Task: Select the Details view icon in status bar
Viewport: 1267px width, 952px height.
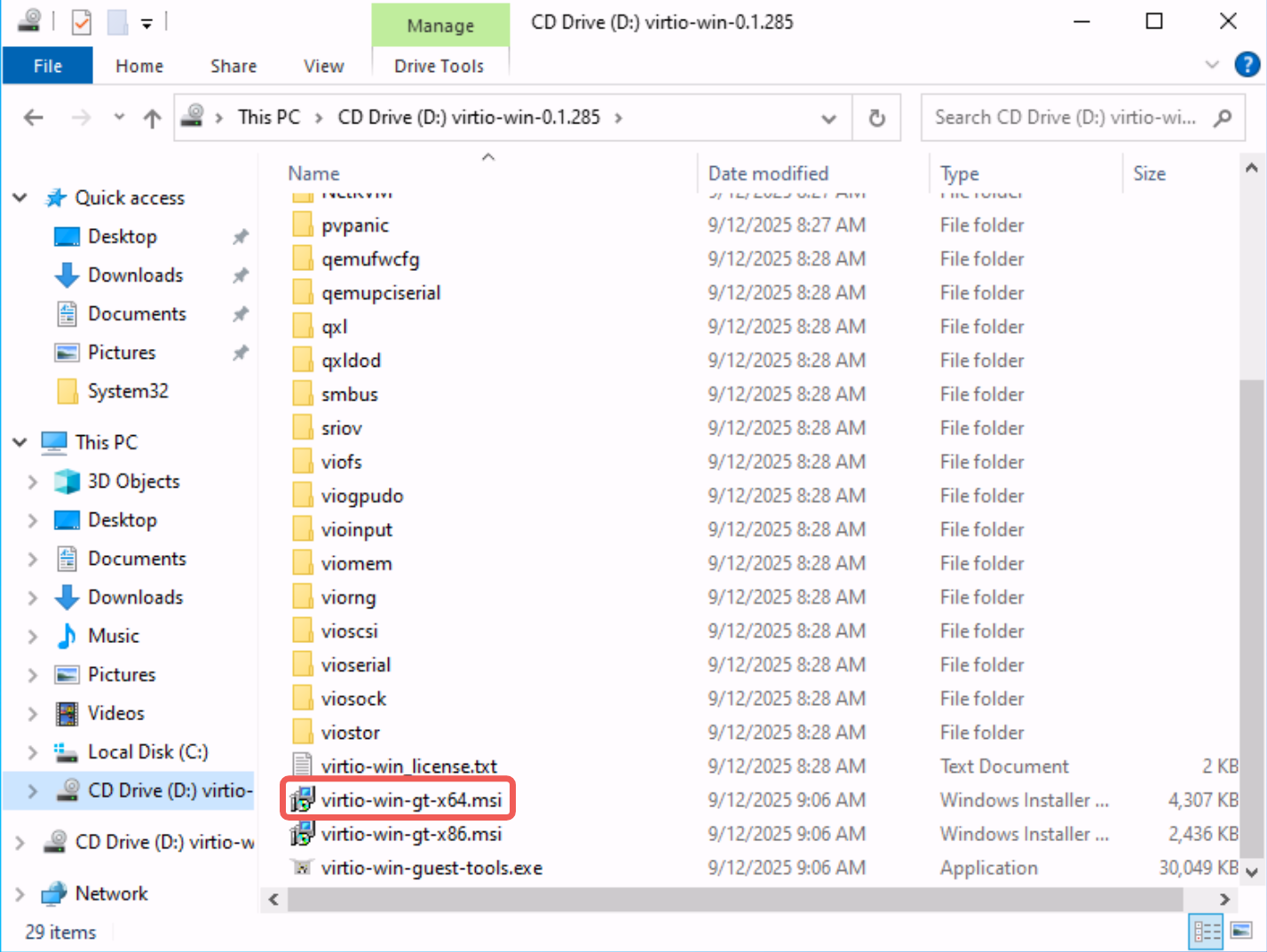Action: tap(1206, 932)
